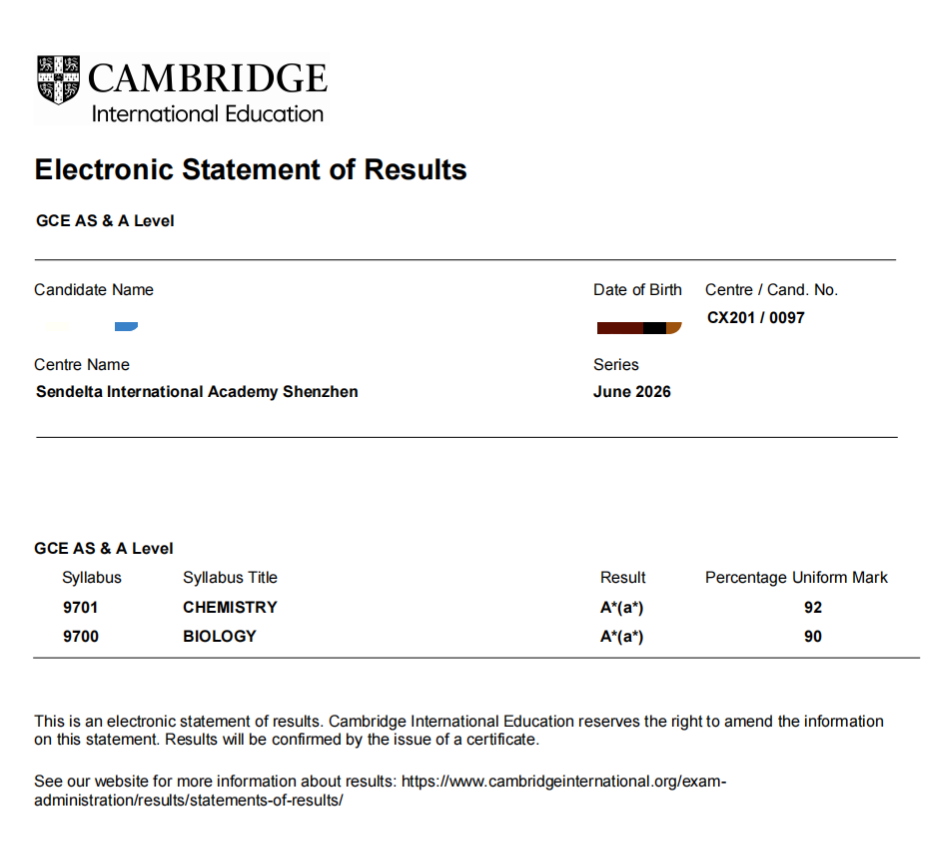Viewport: 931px width, 841px height.
Task: Click the Percentage Uniform Mark column header
Action: 796,578
